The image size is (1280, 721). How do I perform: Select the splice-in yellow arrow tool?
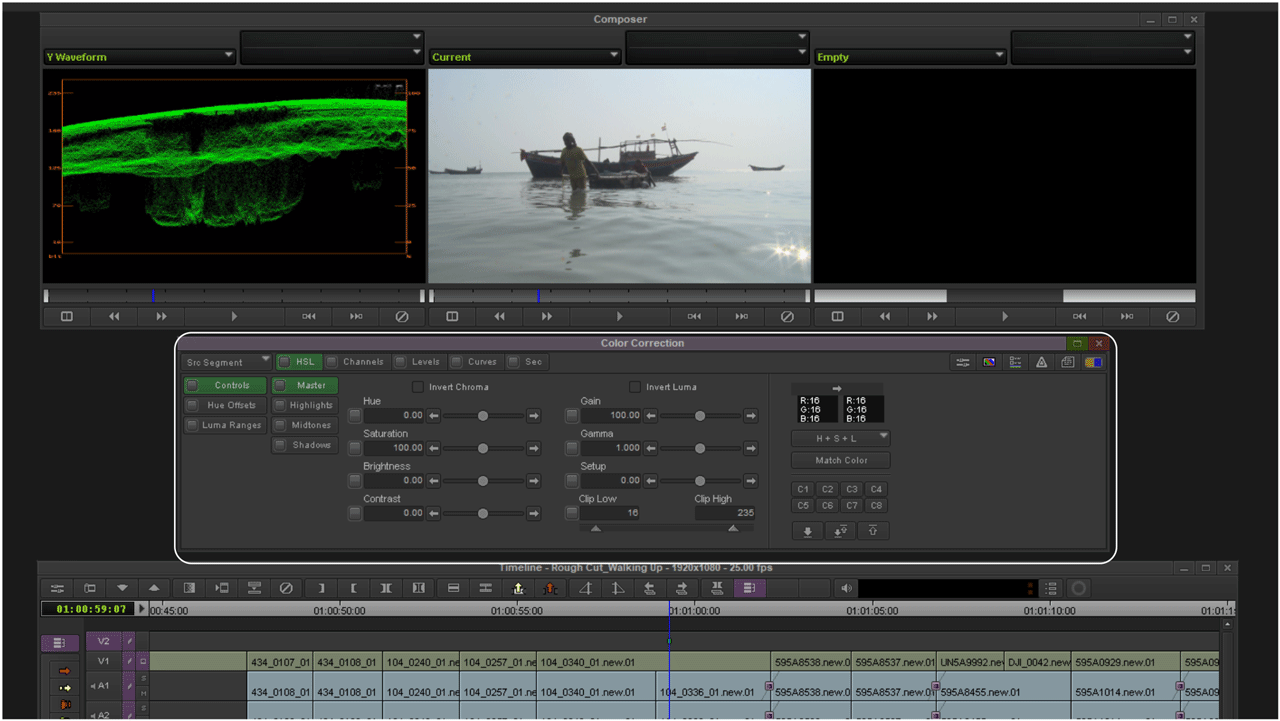[x=517, y=588]
